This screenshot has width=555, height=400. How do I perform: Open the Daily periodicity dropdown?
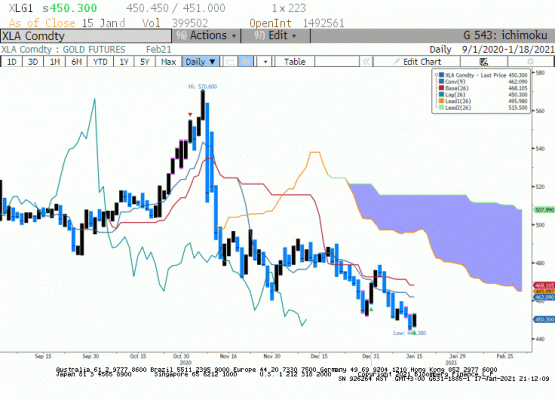click(x=201, y=62)
